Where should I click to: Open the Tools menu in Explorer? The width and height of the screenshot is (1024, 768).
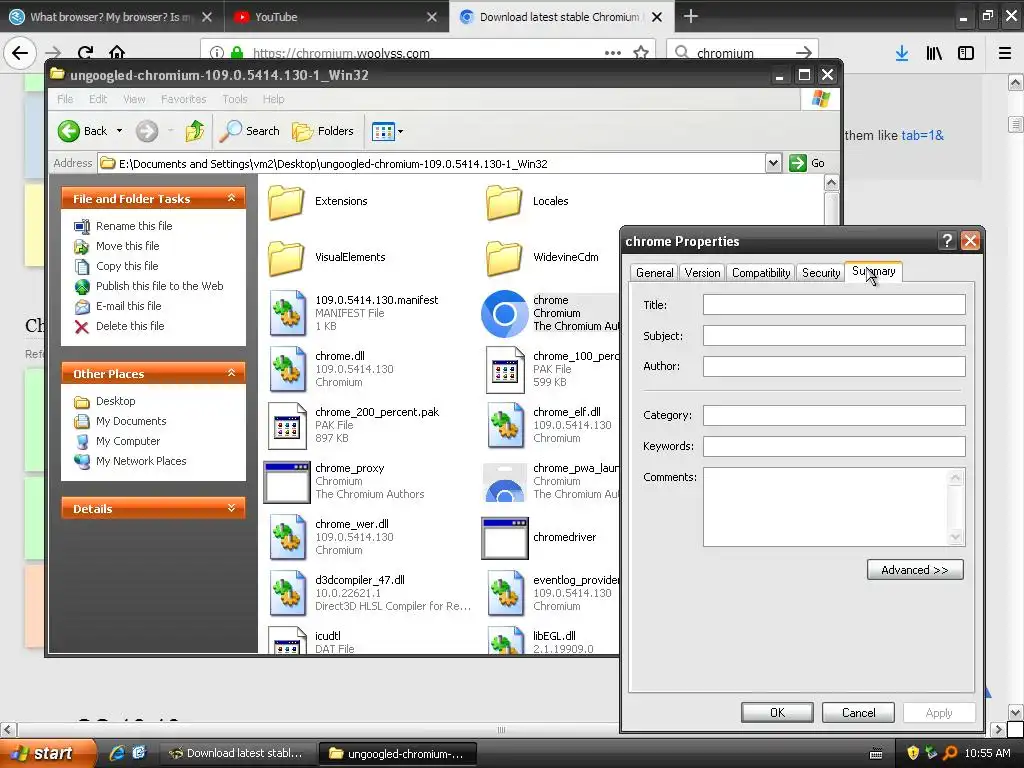pos(234,99)
